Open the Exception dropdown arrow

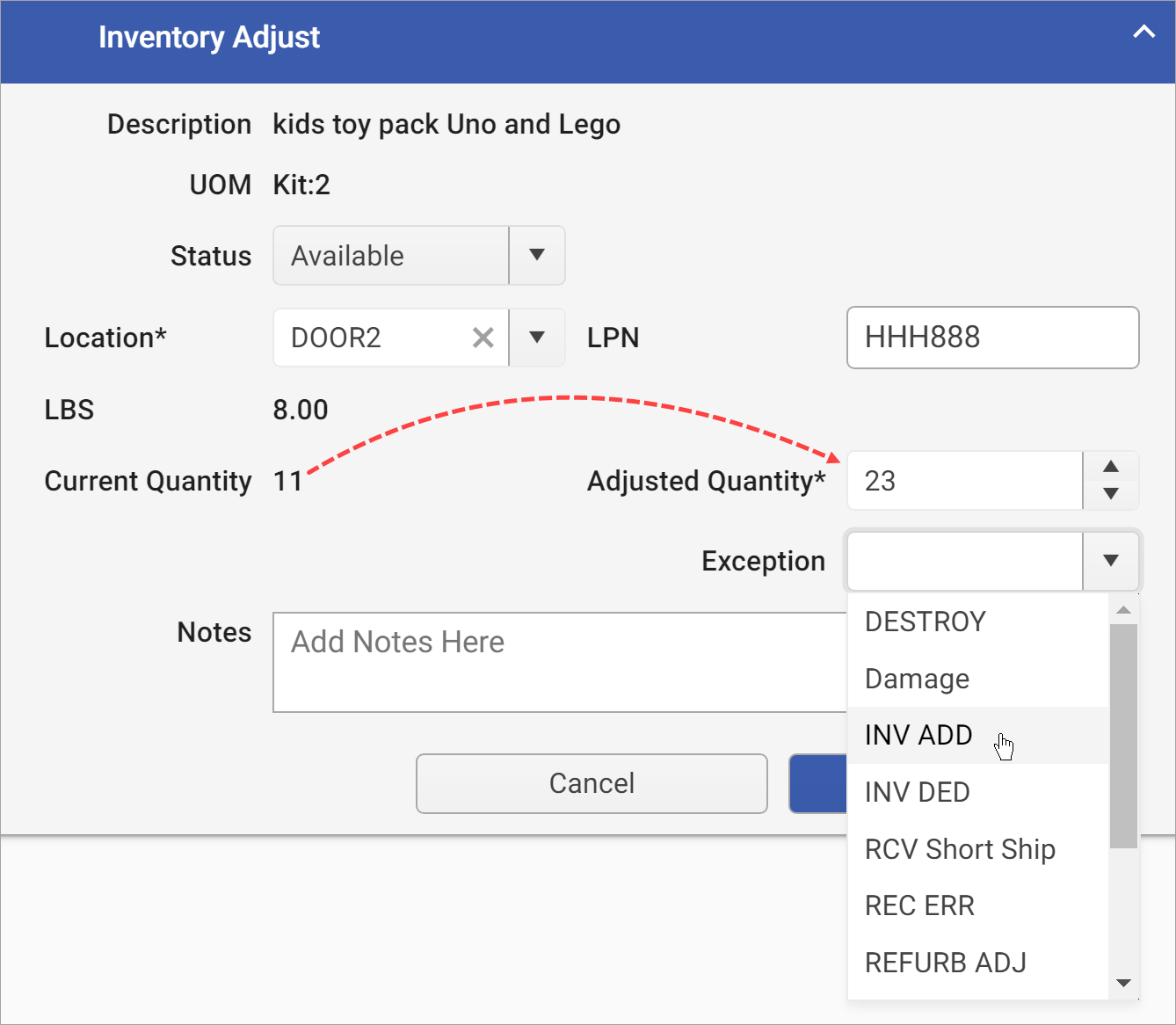tap(1111, 561)
